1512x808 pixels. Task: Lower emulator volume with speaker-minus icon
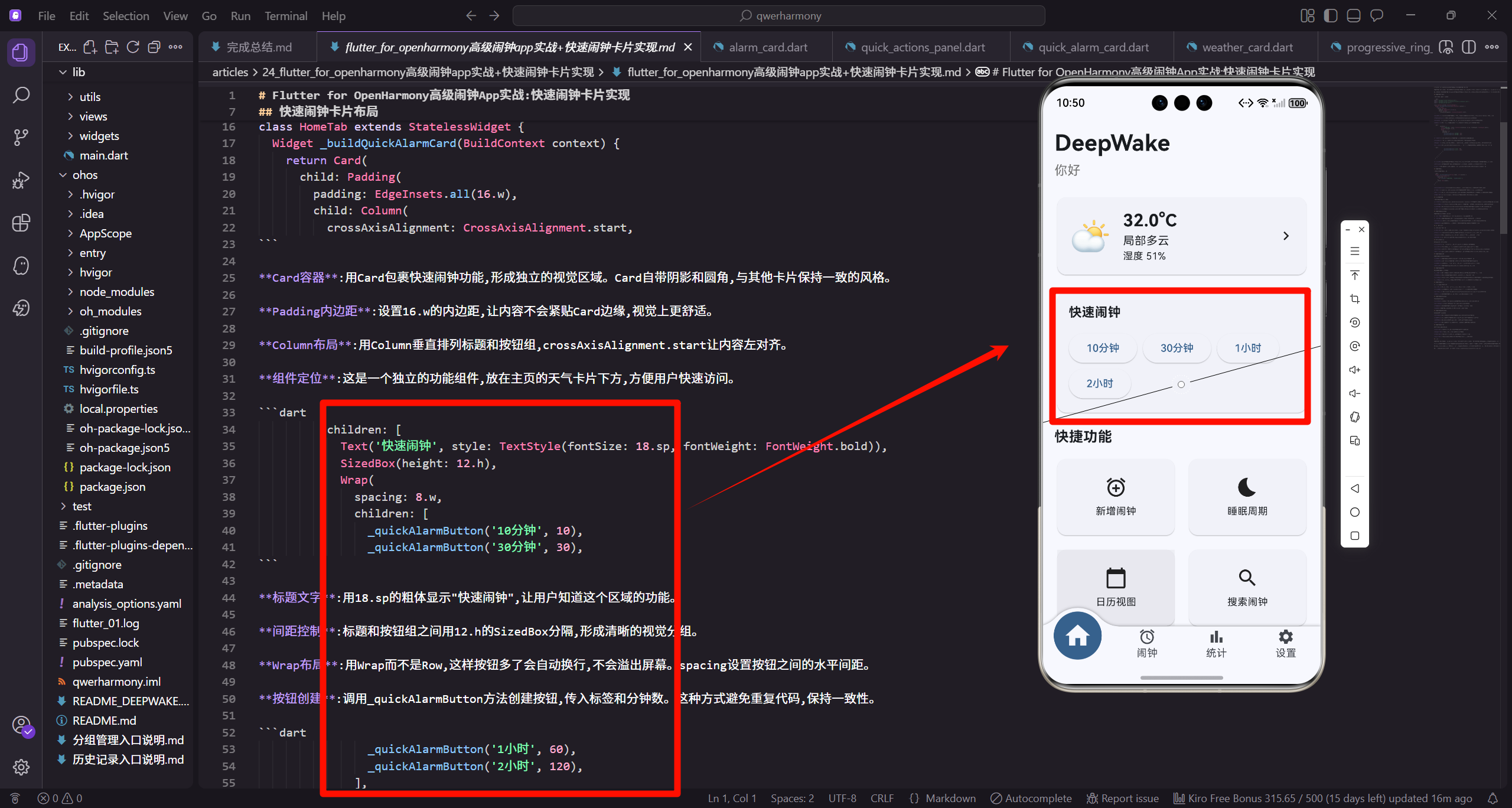(x=1355, y=393)
